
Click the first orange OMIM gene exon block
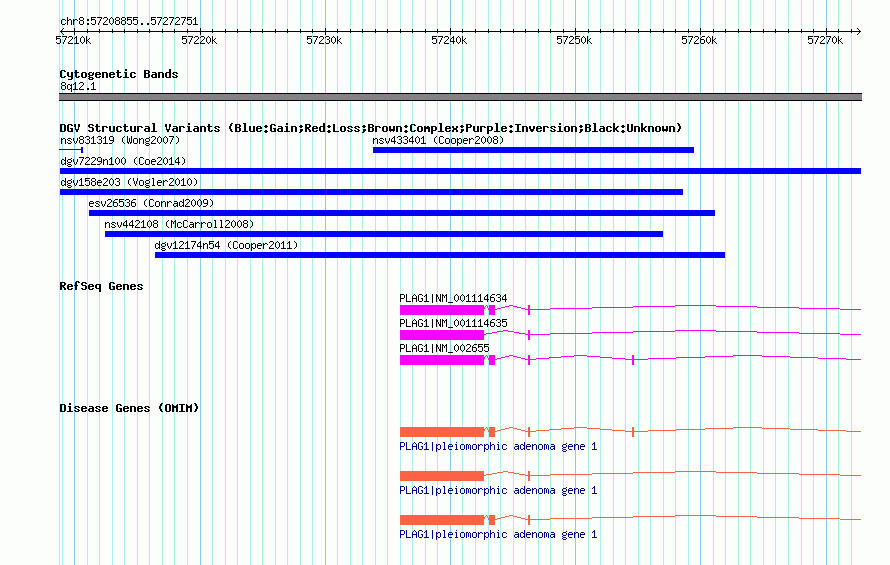[442, 432]
